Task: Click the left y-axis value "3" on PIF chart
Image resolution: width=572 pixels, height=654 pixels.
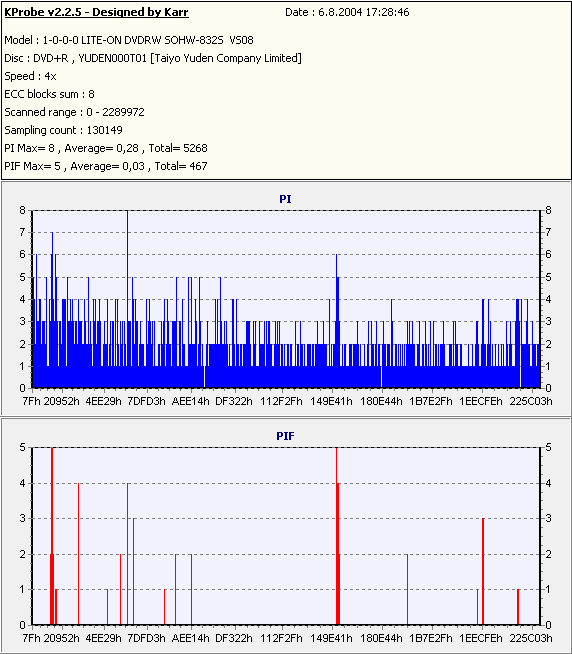Action: pos(23,518)
